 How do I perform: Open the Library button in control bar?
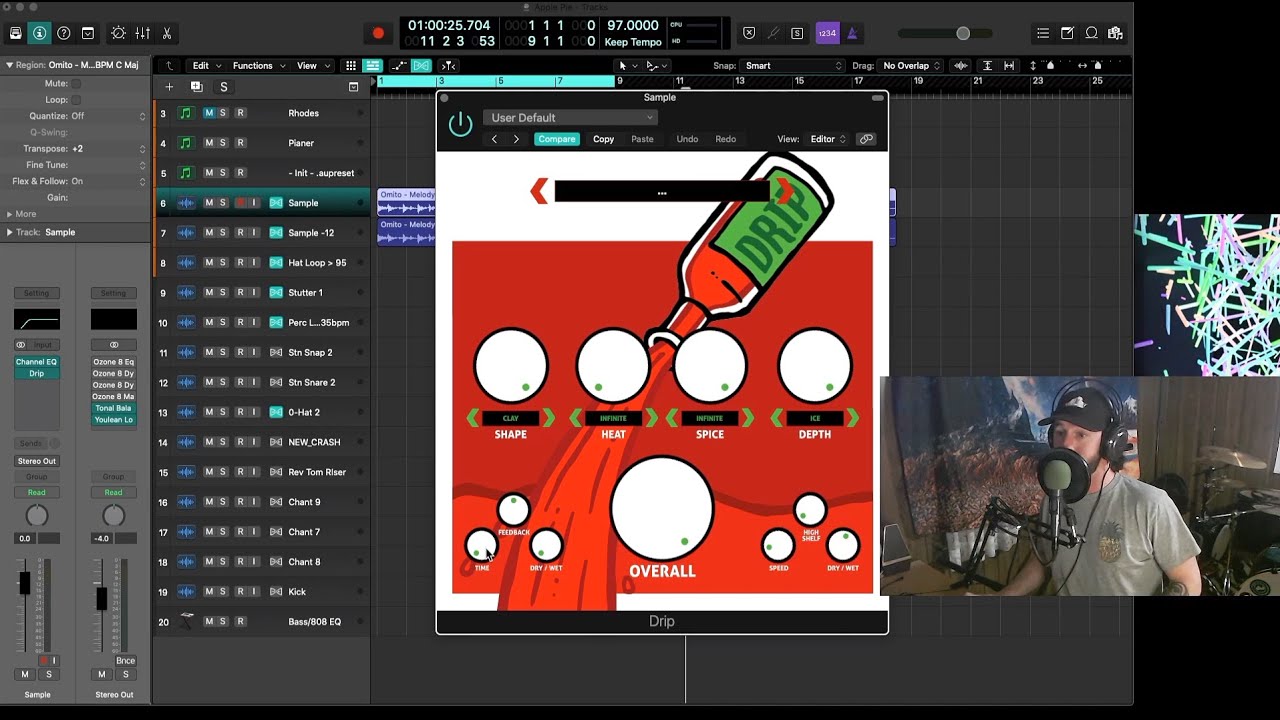15,33
